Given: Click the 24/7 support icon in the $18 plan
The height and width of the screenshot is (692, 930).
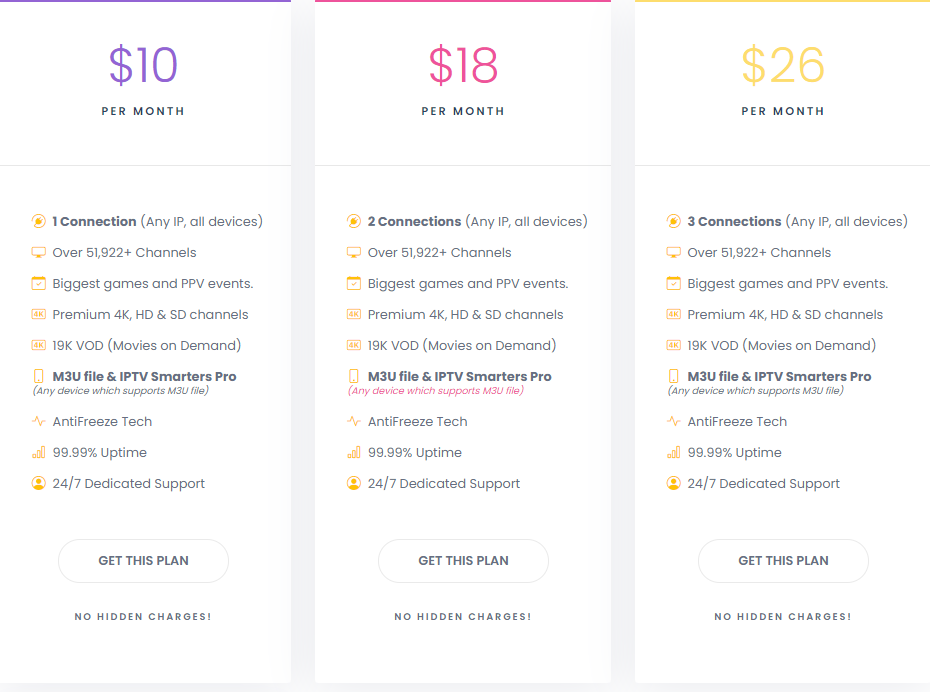Looking at the screenshot, I should 353,484.
